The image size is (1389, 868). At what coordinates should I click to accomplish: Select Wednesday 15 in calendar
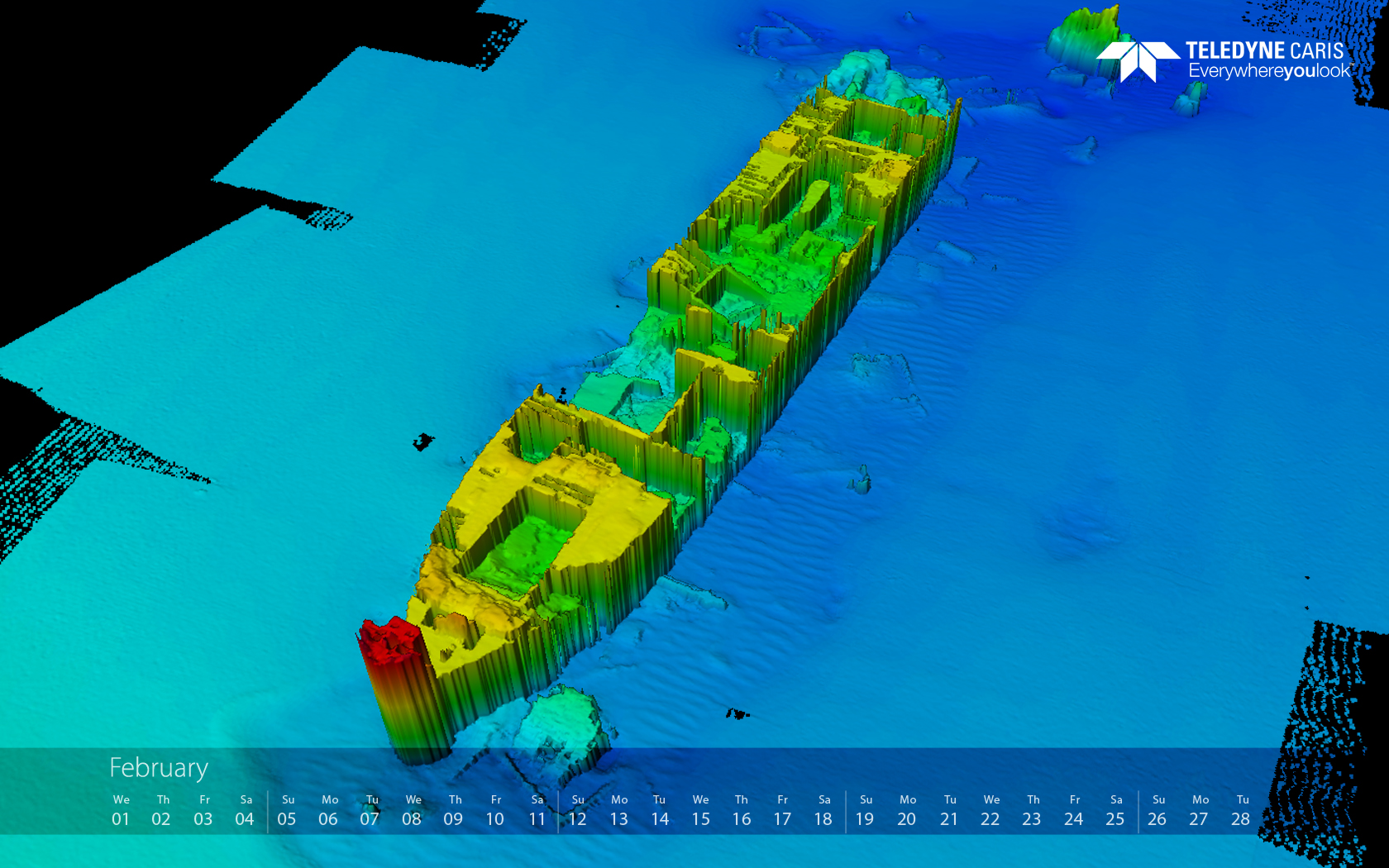click(x=700, y=811)
